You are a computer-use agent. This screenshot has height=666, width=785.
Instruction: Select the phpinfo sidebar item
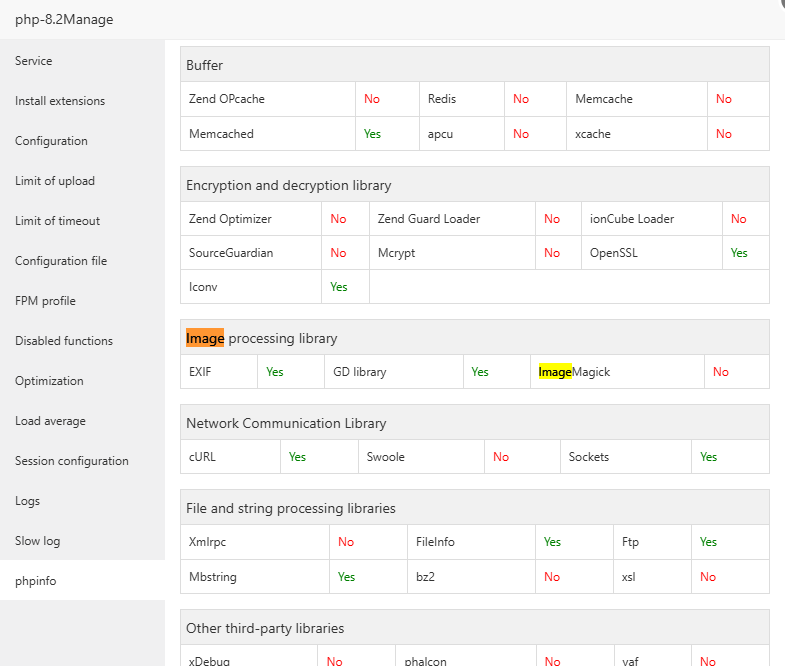click(x=36, y=581)
